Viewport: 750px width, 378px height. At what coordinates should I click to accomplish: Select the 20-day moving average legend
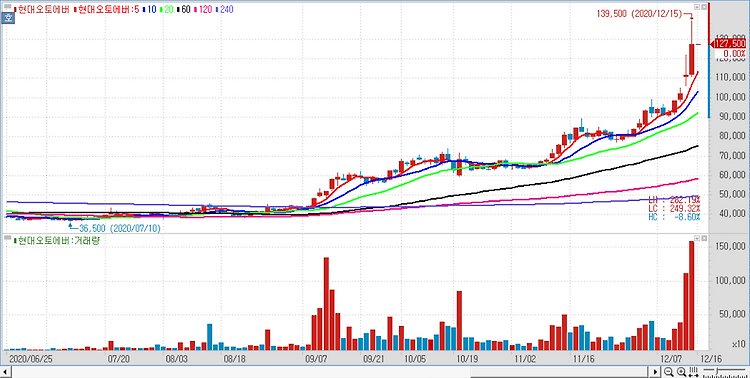(167, 9)
